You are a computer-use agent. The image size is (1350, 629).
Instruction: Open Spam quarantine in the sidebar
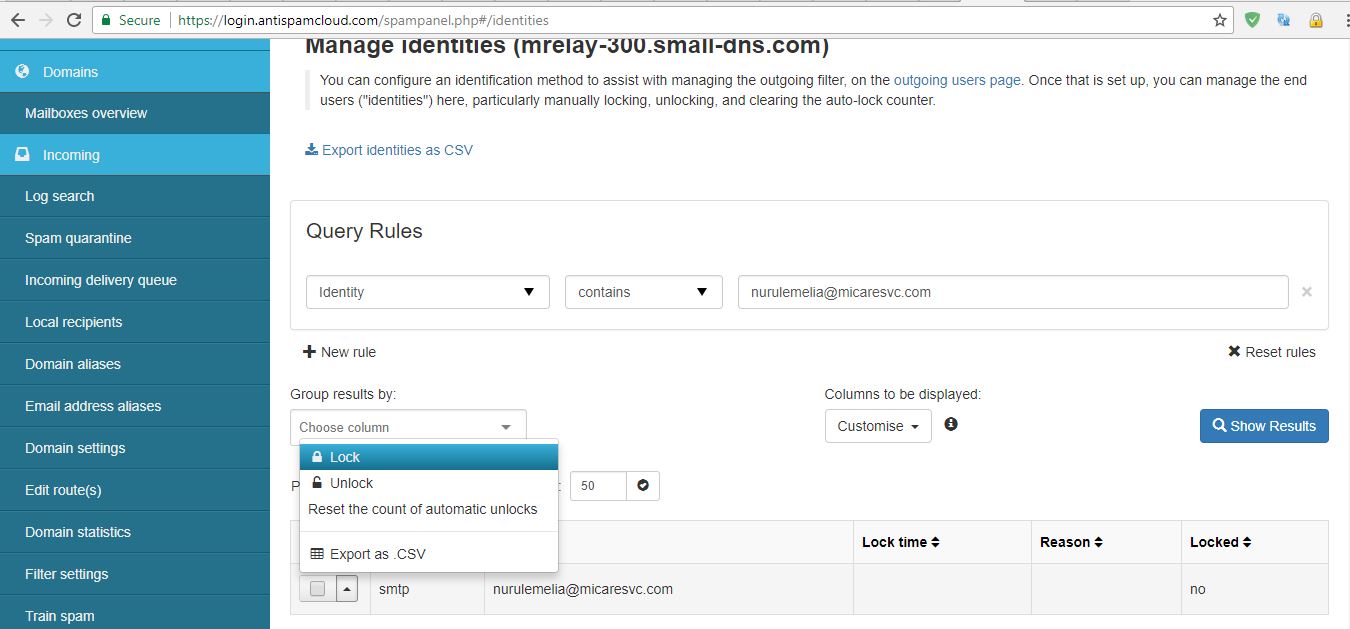point(78,238)
